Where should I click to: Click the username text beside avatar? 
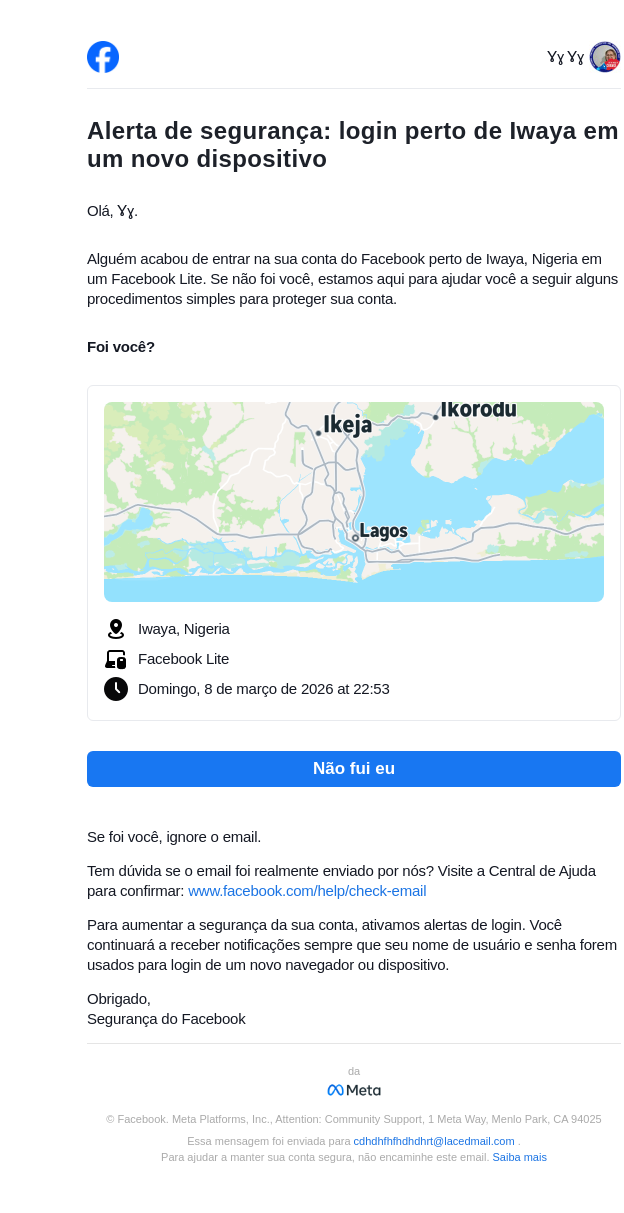pos(565,57)
